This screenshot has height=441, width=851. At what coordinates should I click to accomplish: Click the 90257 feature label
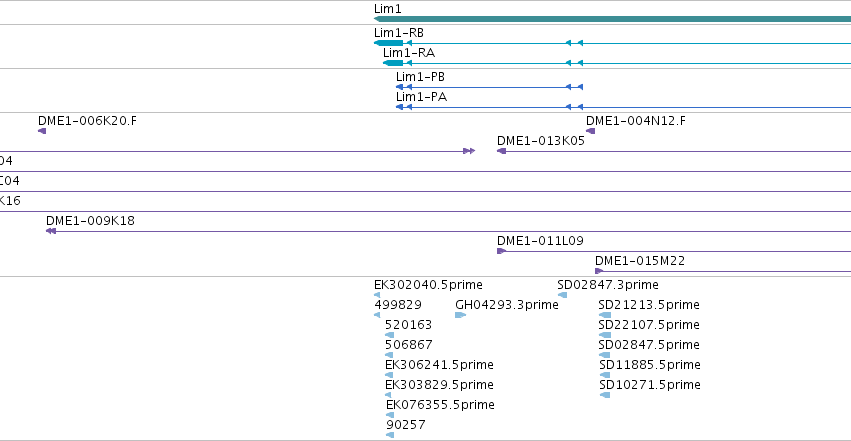tap(405, 425)
